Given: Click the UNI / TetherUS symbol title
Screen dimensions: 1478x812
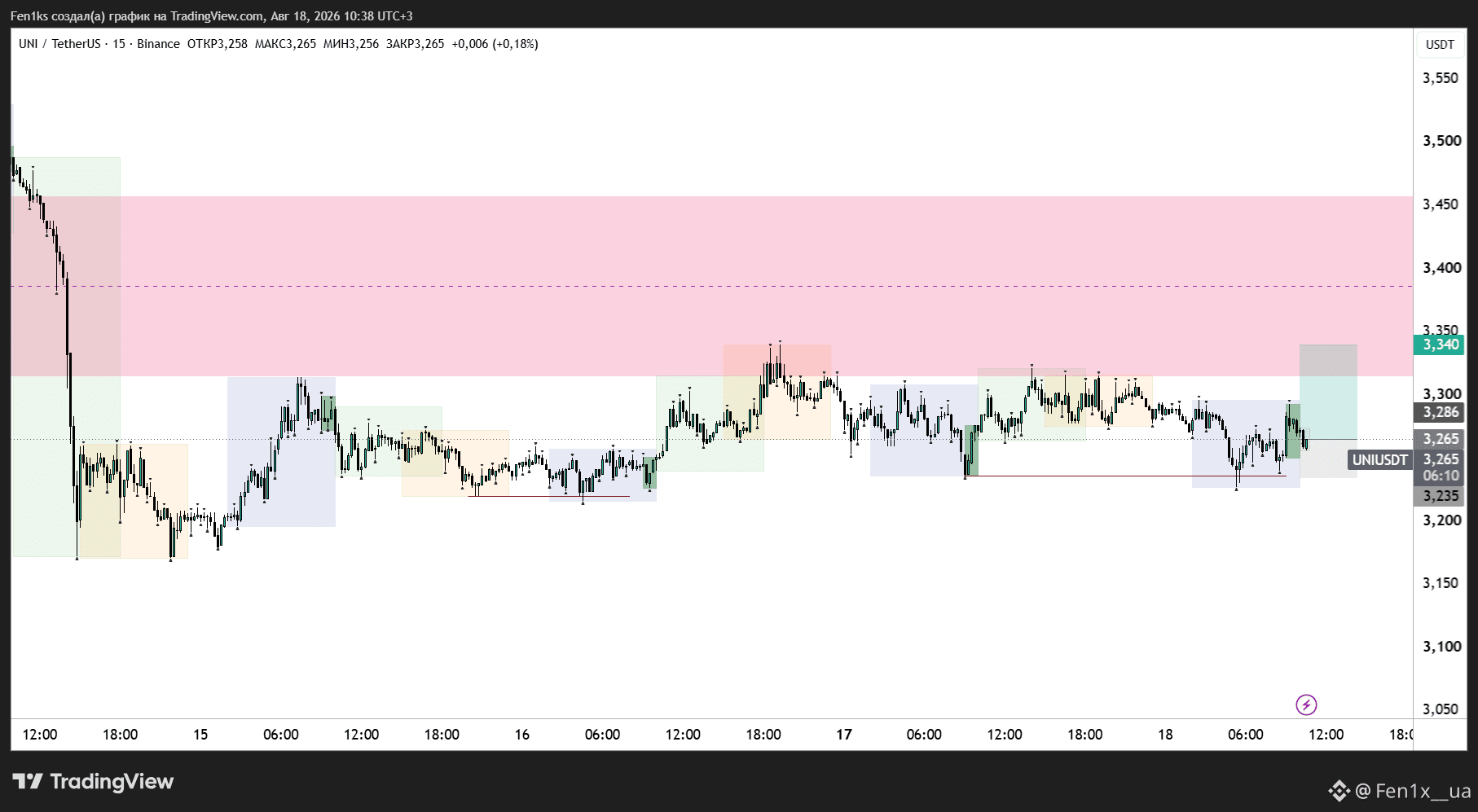Looking at the screenshot, I should [x=59, y=44].
